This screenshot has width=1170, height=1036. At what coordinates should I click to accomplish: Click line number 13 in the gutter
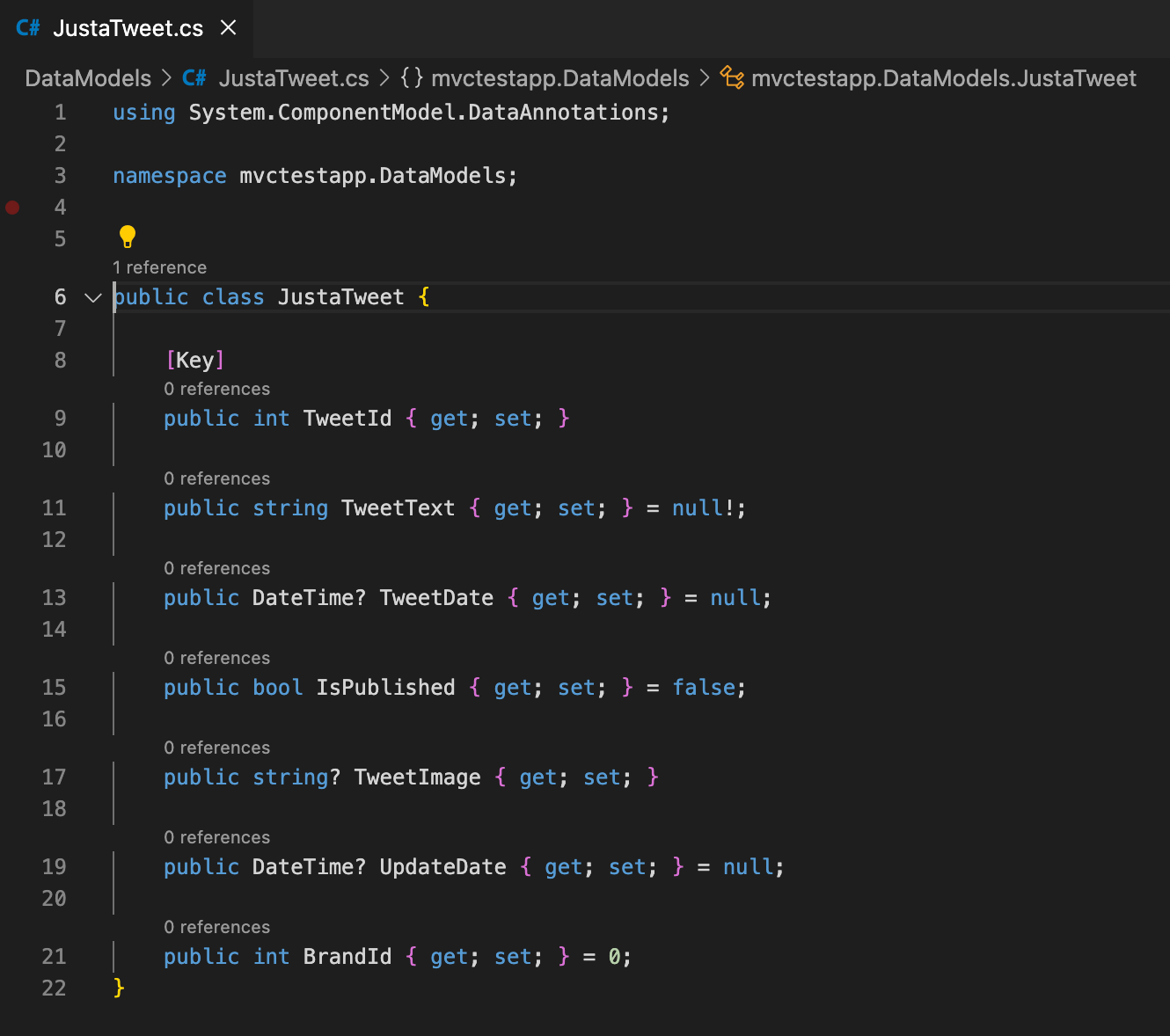click(54, 598)
